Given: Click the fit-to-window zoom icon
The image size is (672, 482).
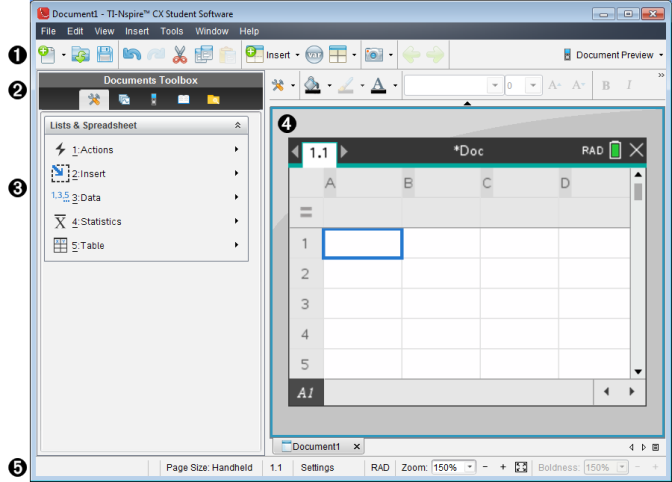Looking at the screenshot, I should pos(520,467).
